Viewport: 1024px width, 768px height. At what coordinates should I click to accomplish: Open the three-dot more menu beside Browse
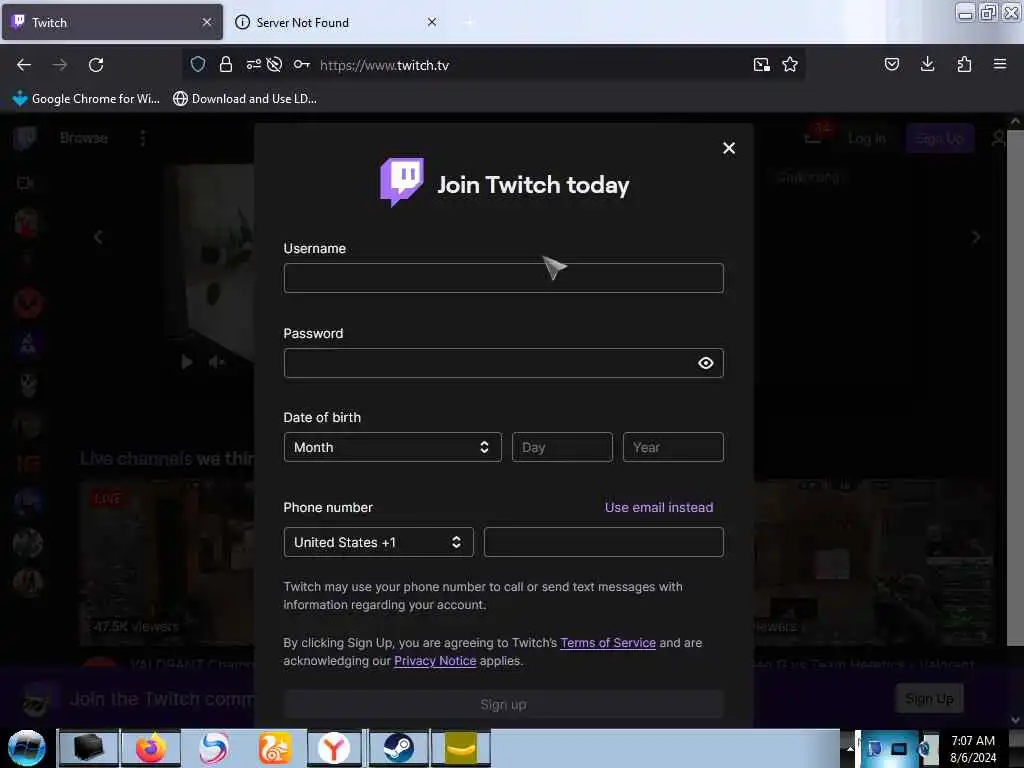(143, 138)
